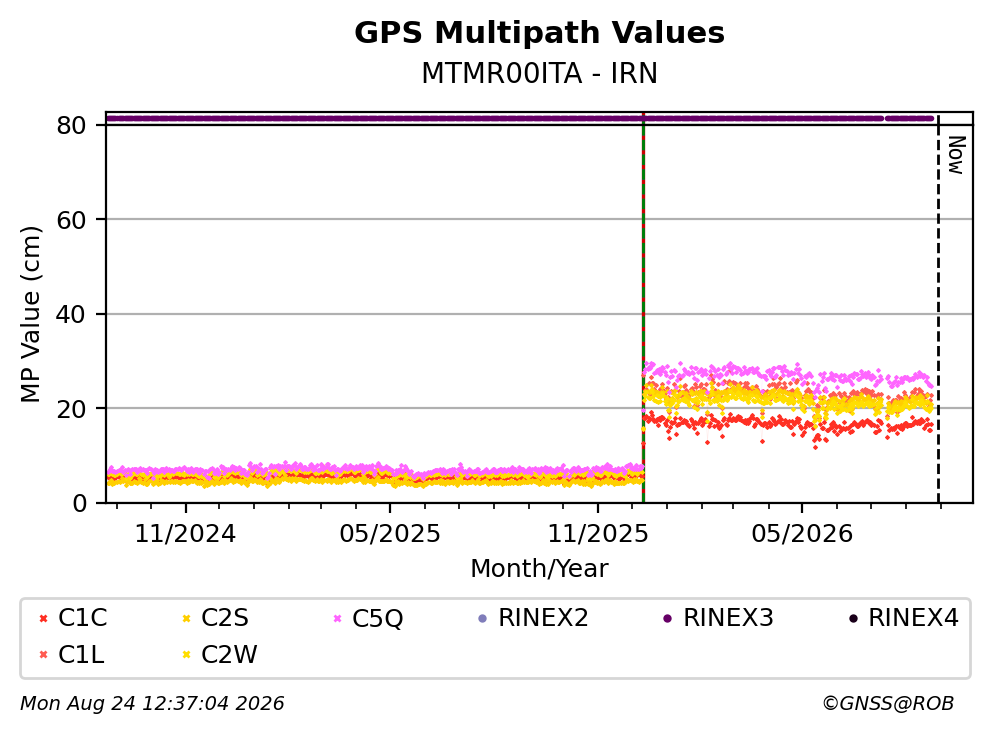The image size is (993, 734).
Task: Click the 11/2024 x-axis tick label
Action: pyautogui.click(x=186, y=535)
